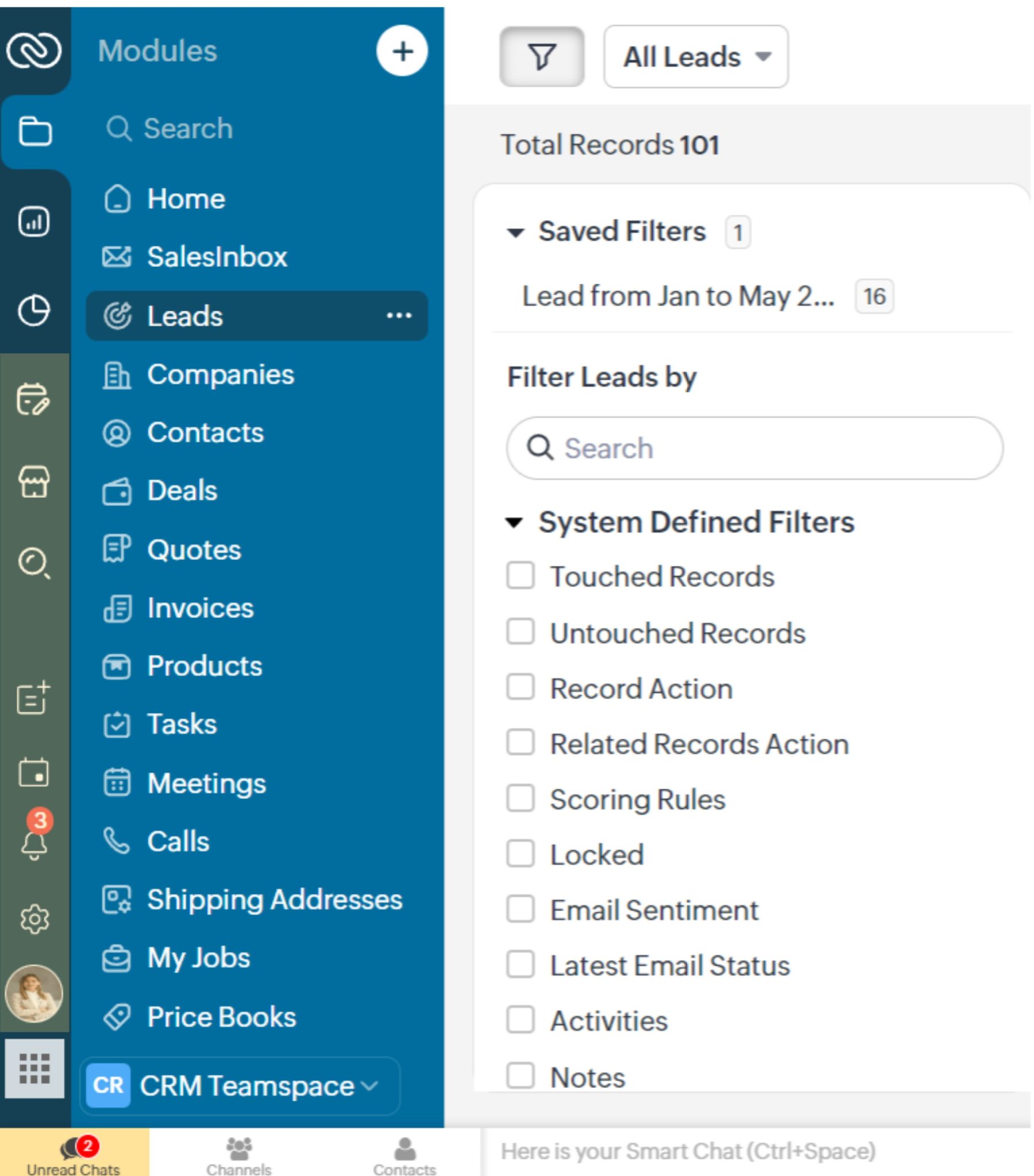Open the Unread Chats tab
This screenshot has height=1176, width=1034.
click(73, 1156)
